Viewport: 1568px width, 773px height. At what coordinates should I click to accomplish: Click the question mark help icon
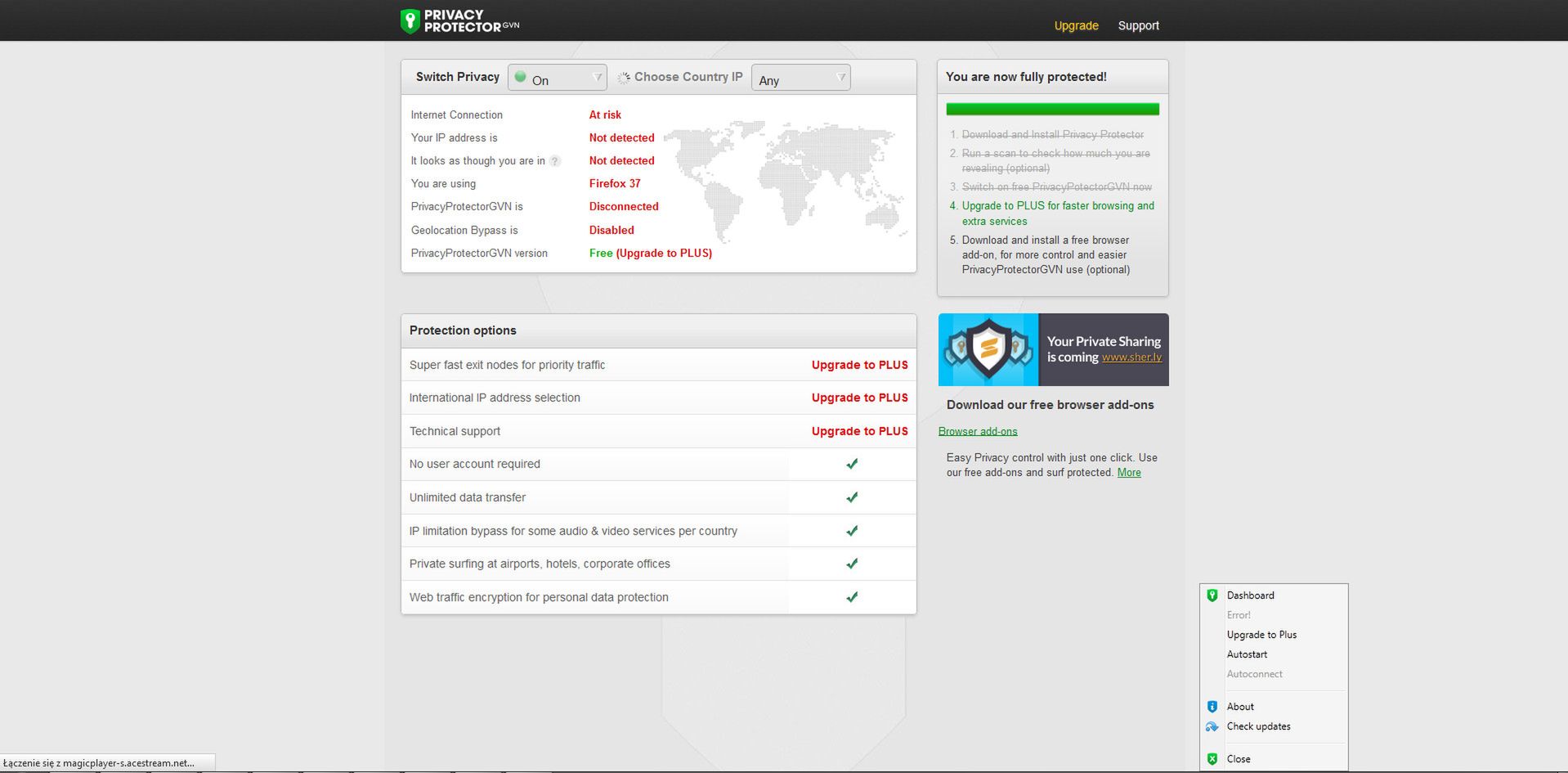556,161
